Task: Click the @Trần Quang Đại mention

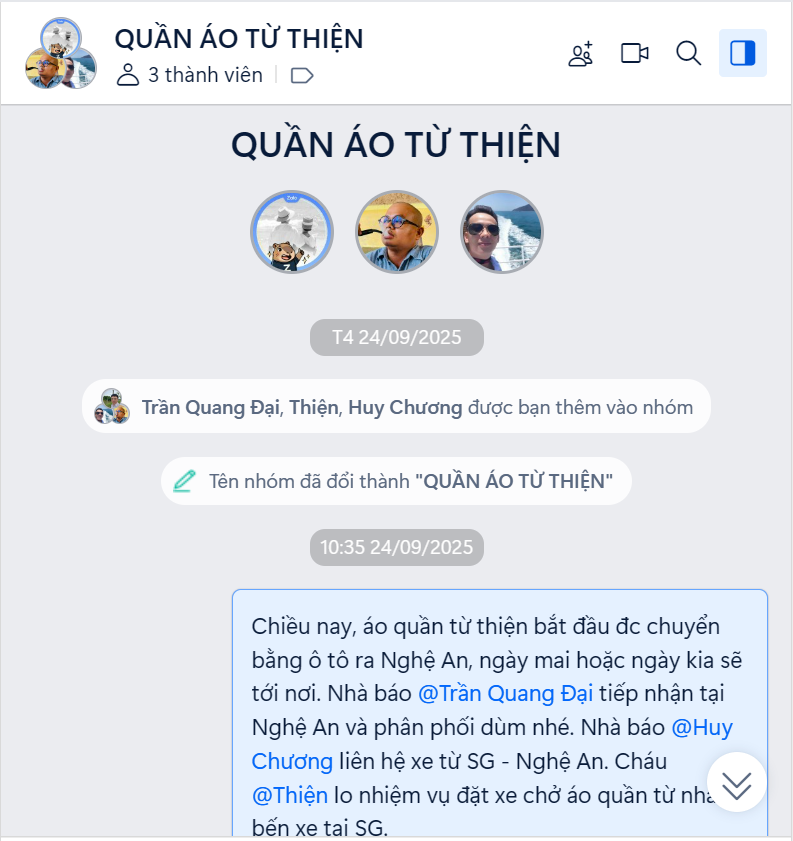Action: (x=505, y=694)
